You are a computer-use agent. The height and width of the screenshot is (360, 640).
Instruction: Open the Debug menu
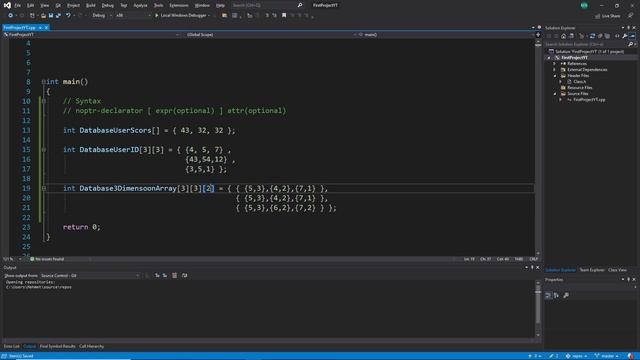[108, 5]
